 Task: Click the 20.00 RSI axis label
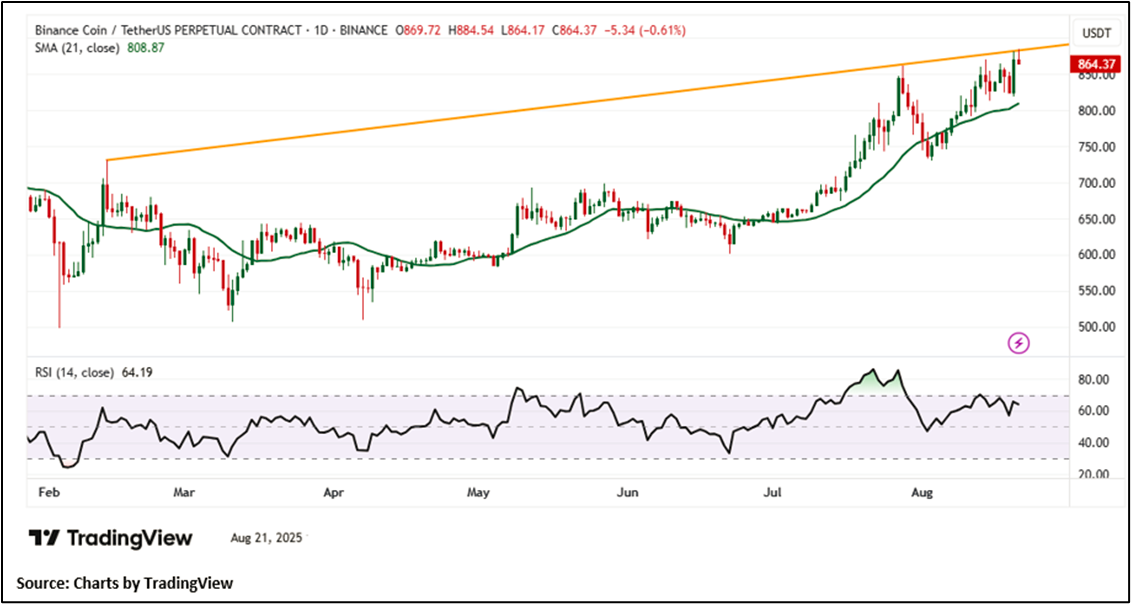pyautogui.click(x=1091, y=475)
